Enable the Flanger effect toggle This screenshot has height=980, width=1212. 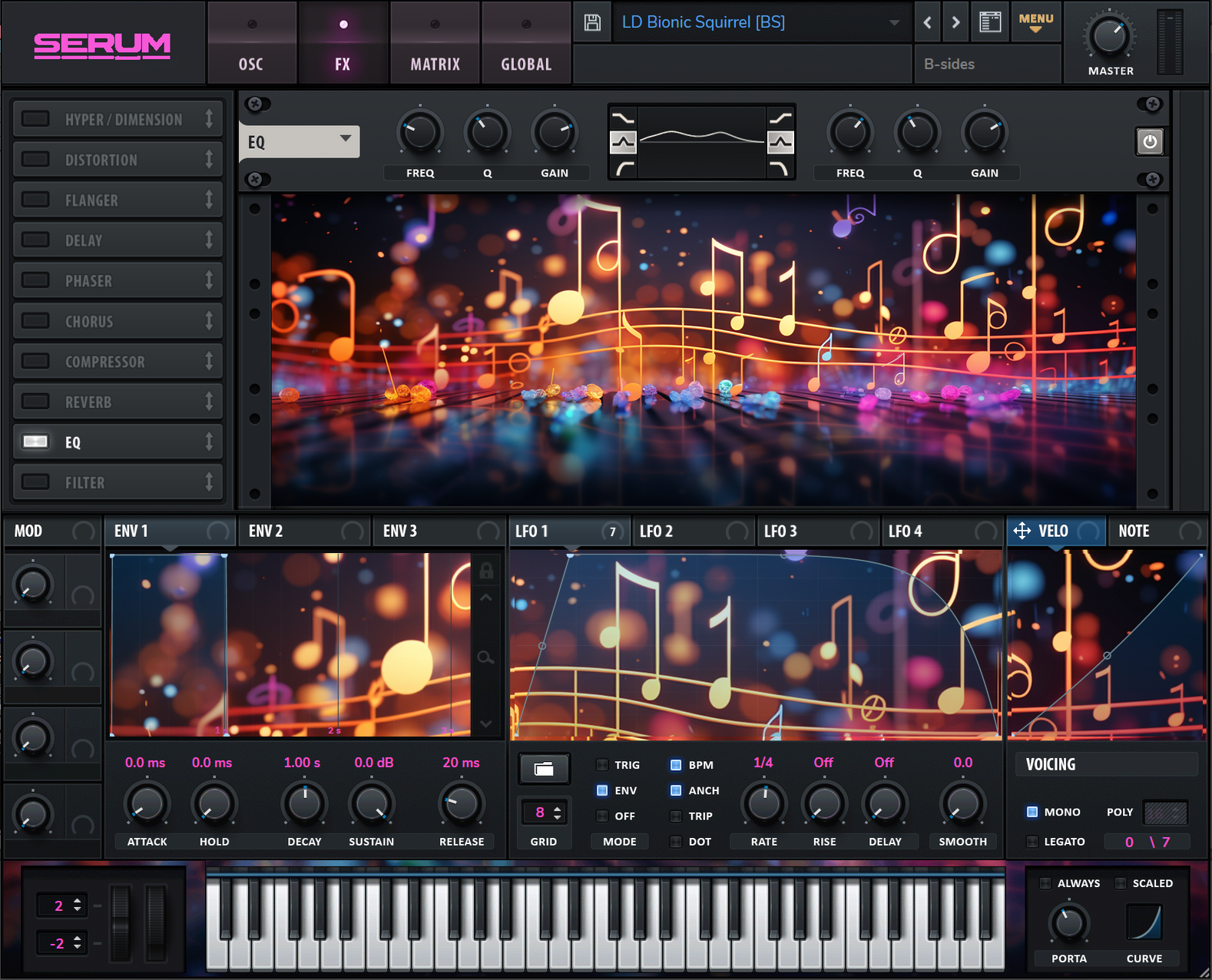click(35, 200)
